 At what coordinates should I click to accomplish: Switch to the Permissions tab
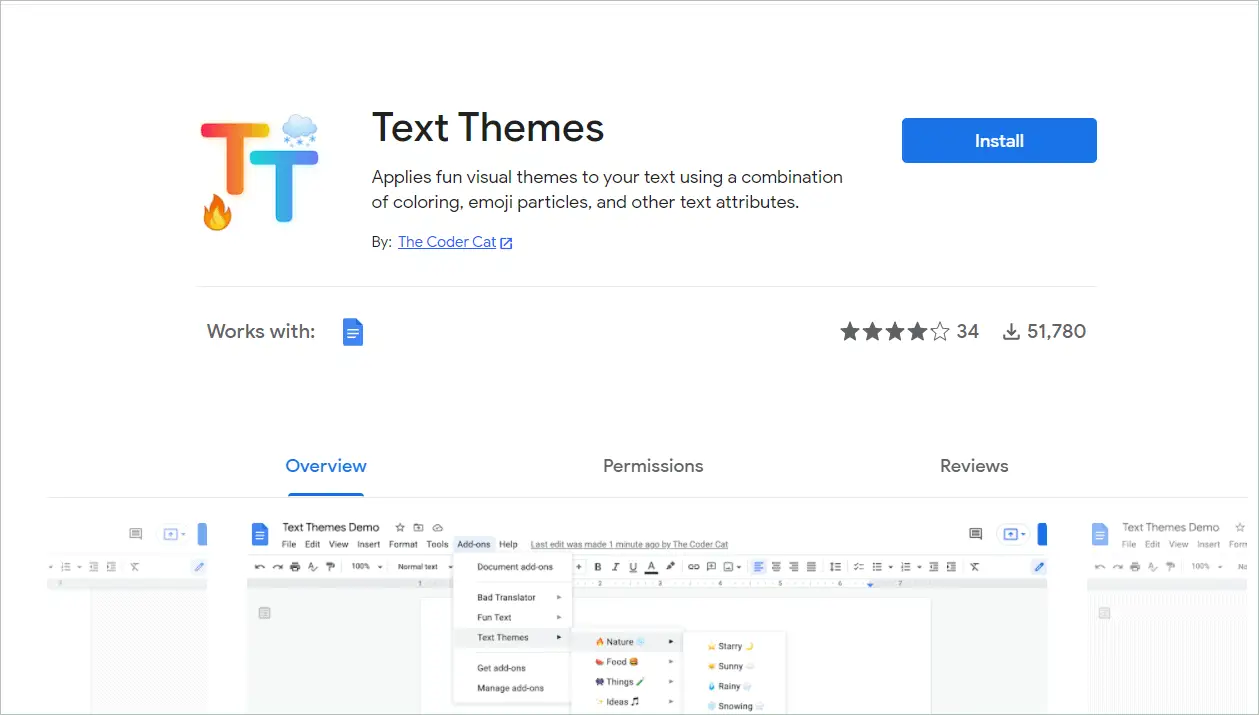pyautogui.click(x=653, y=466)
